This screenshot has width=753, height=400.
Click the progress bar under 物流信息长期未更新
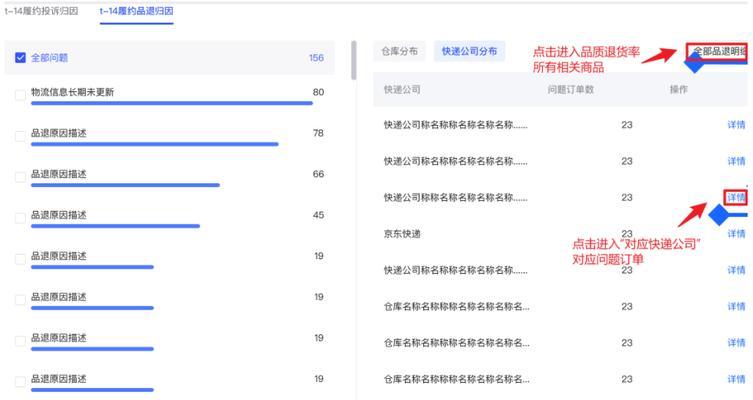tap(171, 103)
